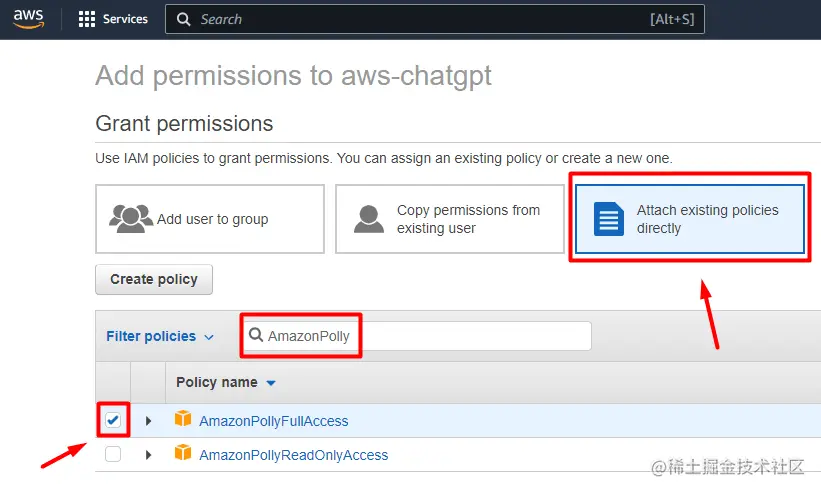Open the Services grid menu
This screenshot has width=821, height=493.
pyautogui.click(x=86, y=19)
